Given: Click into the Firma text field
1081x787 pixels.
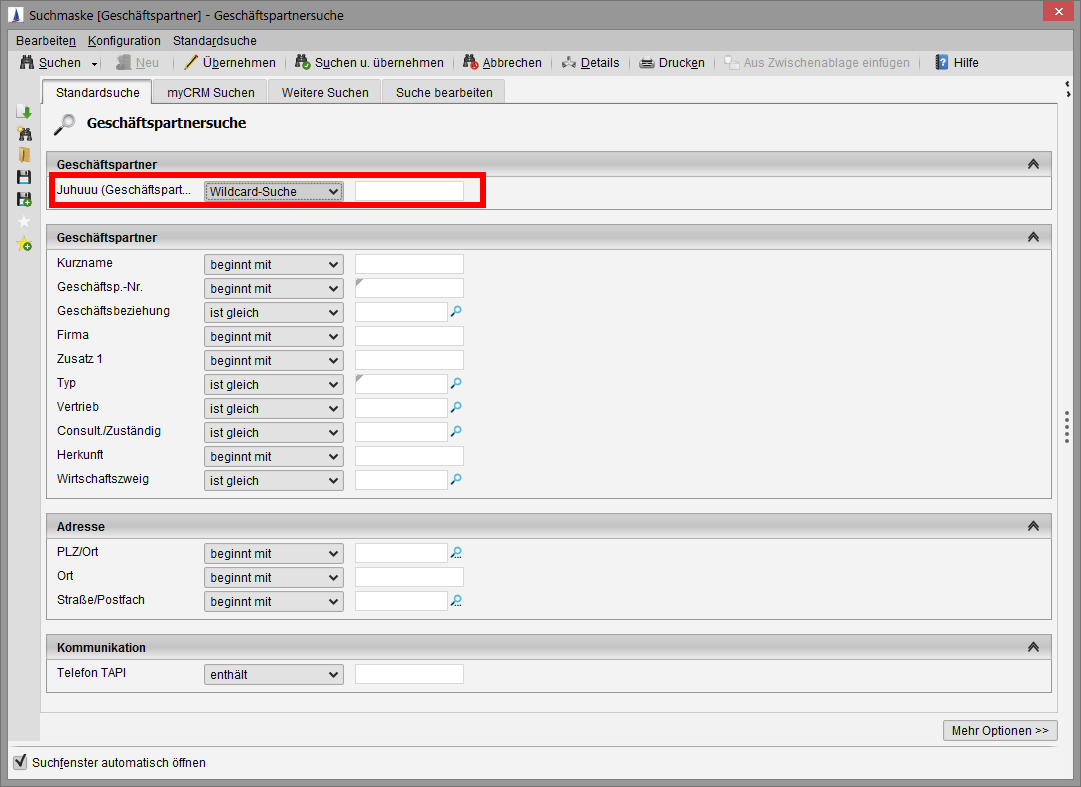Looking at the screenshot, I should (x=409, y=336).
